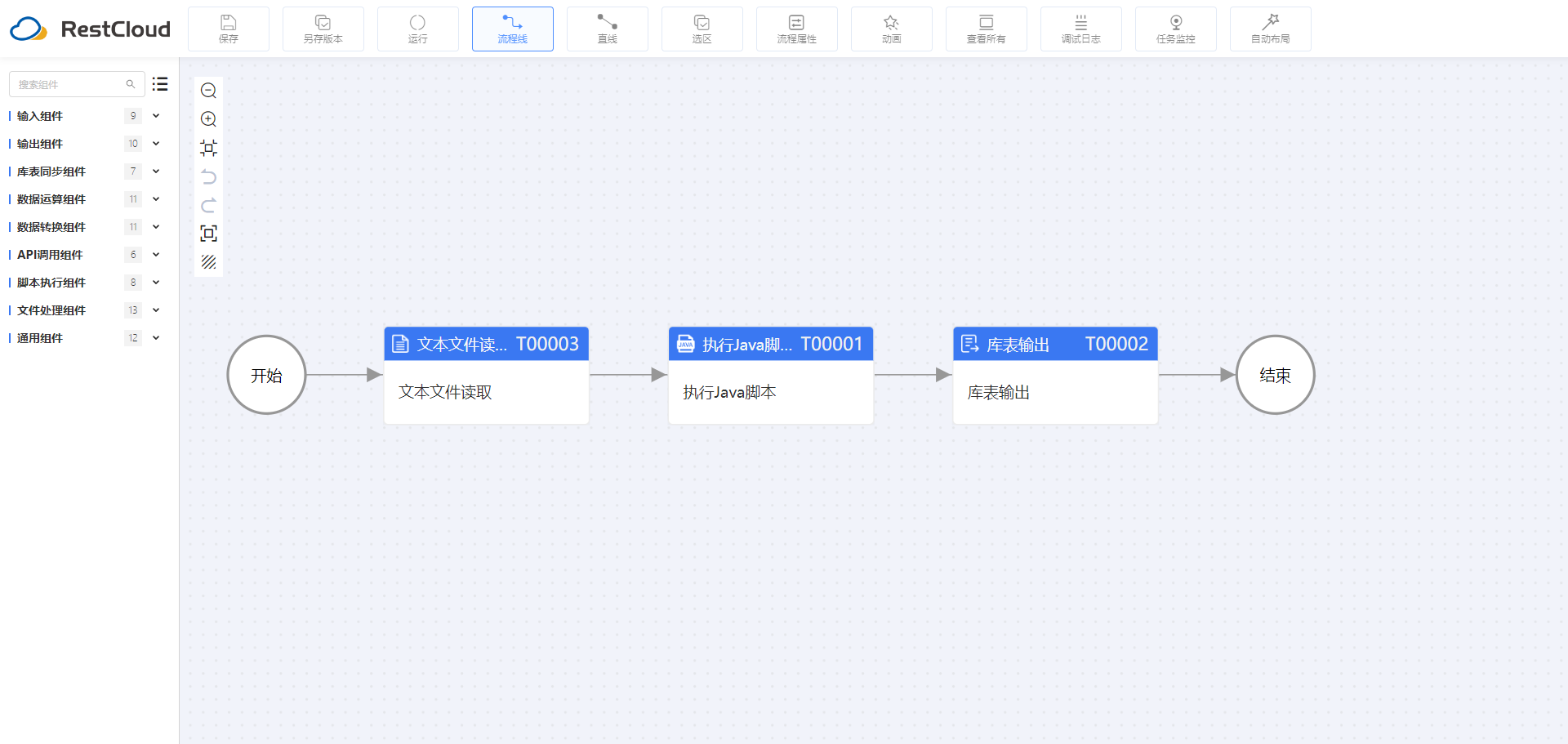The image size is (1568, 744).
Task: Click the 查看所有 view-all button
Action: 987,29
